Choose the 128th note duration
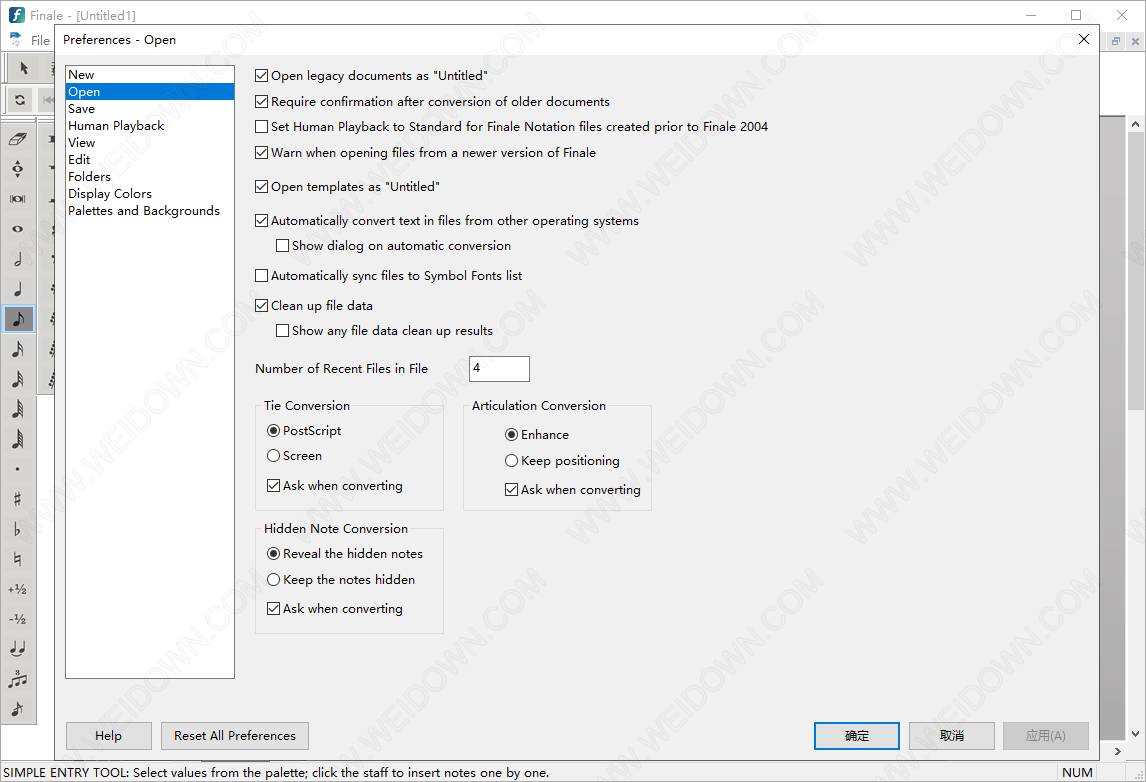1146x782 pixels. coord(18,439)
